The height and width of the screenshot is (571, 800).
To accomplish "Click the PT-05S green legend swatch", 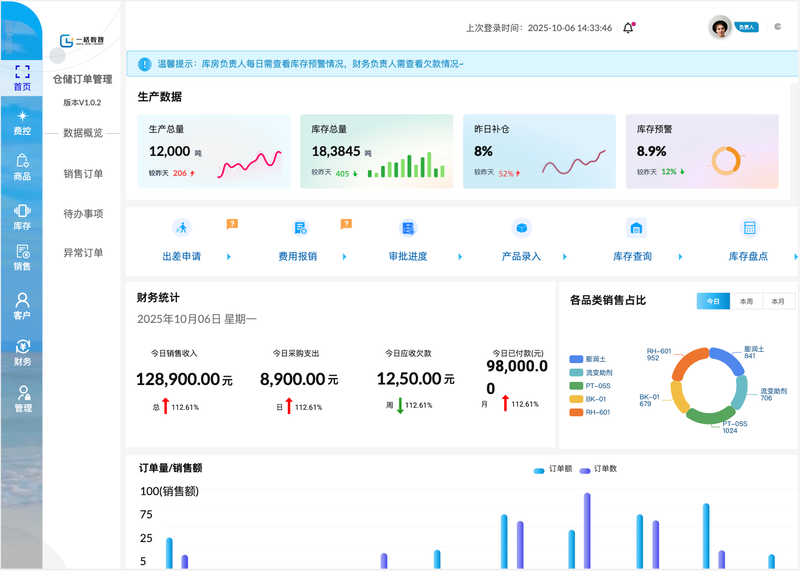I will click(x=576, y=385).
